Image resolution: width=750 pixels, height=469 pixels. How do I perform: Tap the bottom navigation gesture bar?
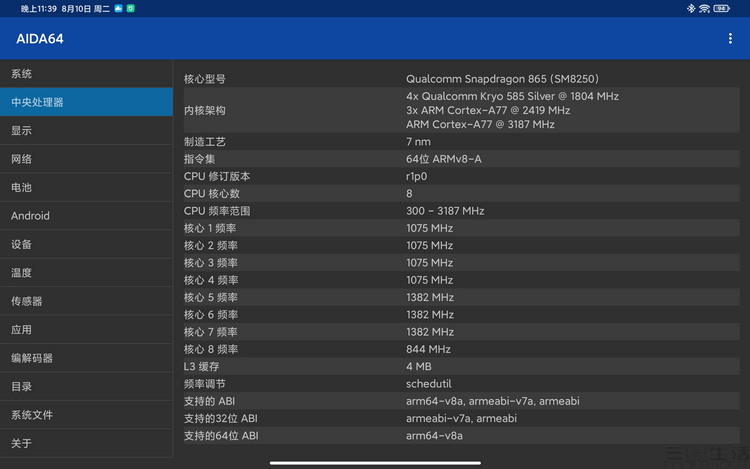coord(375,463)
